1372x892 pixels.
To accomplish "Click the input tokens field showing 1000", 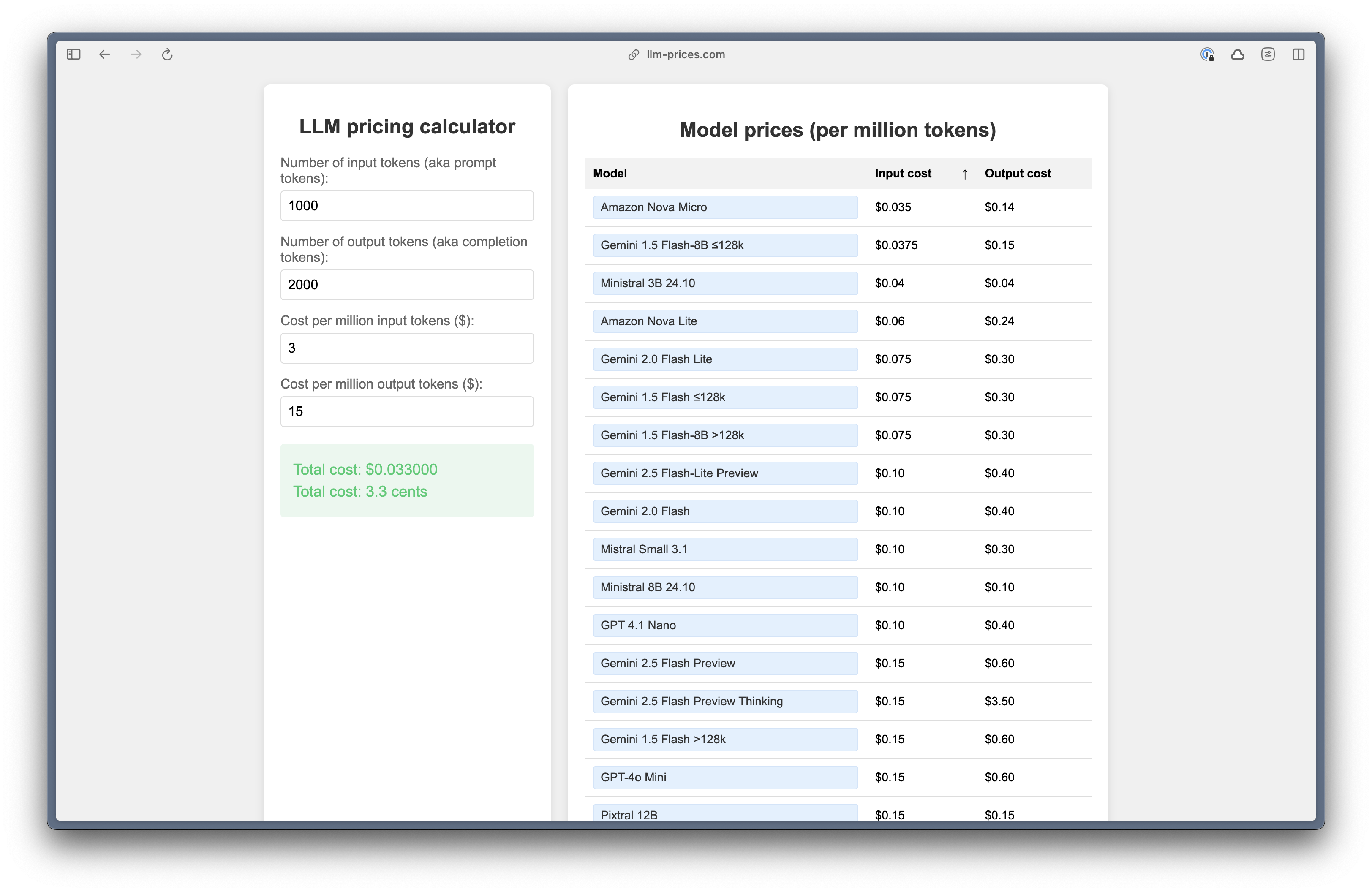I will pos(407,206).
